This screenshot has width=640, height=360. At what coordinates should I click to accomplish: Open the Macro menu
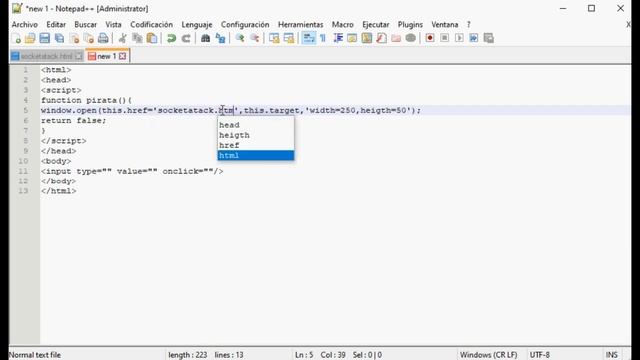(342, 24)
